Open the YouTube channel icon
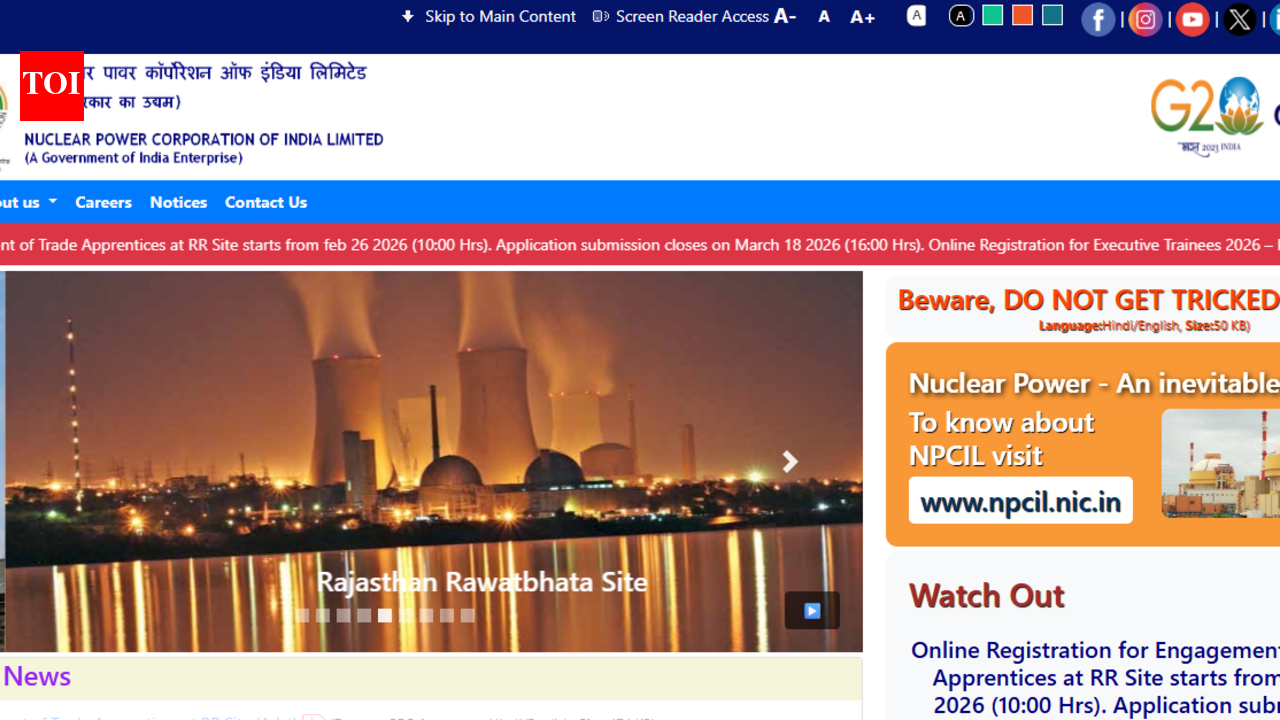The image size is (1280, 720). 1192,20
